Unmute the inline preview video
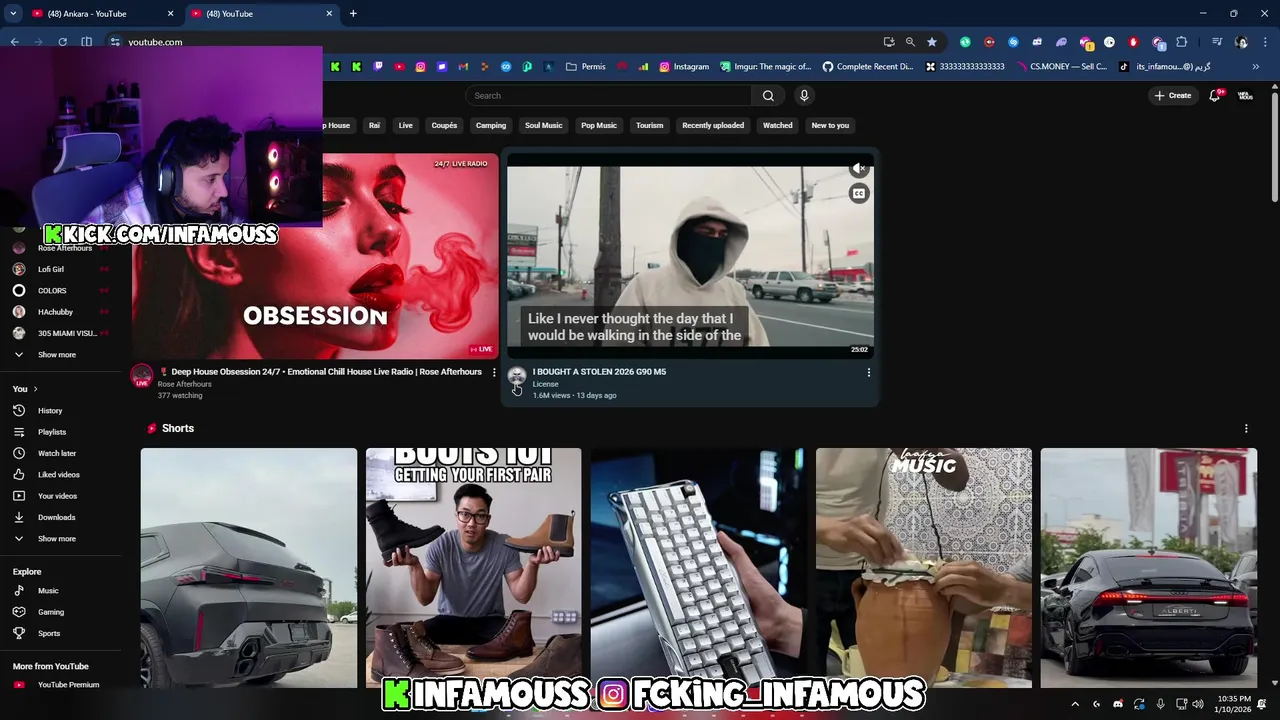The width and height of the screenshot is (1280, 720). (859, 169)
